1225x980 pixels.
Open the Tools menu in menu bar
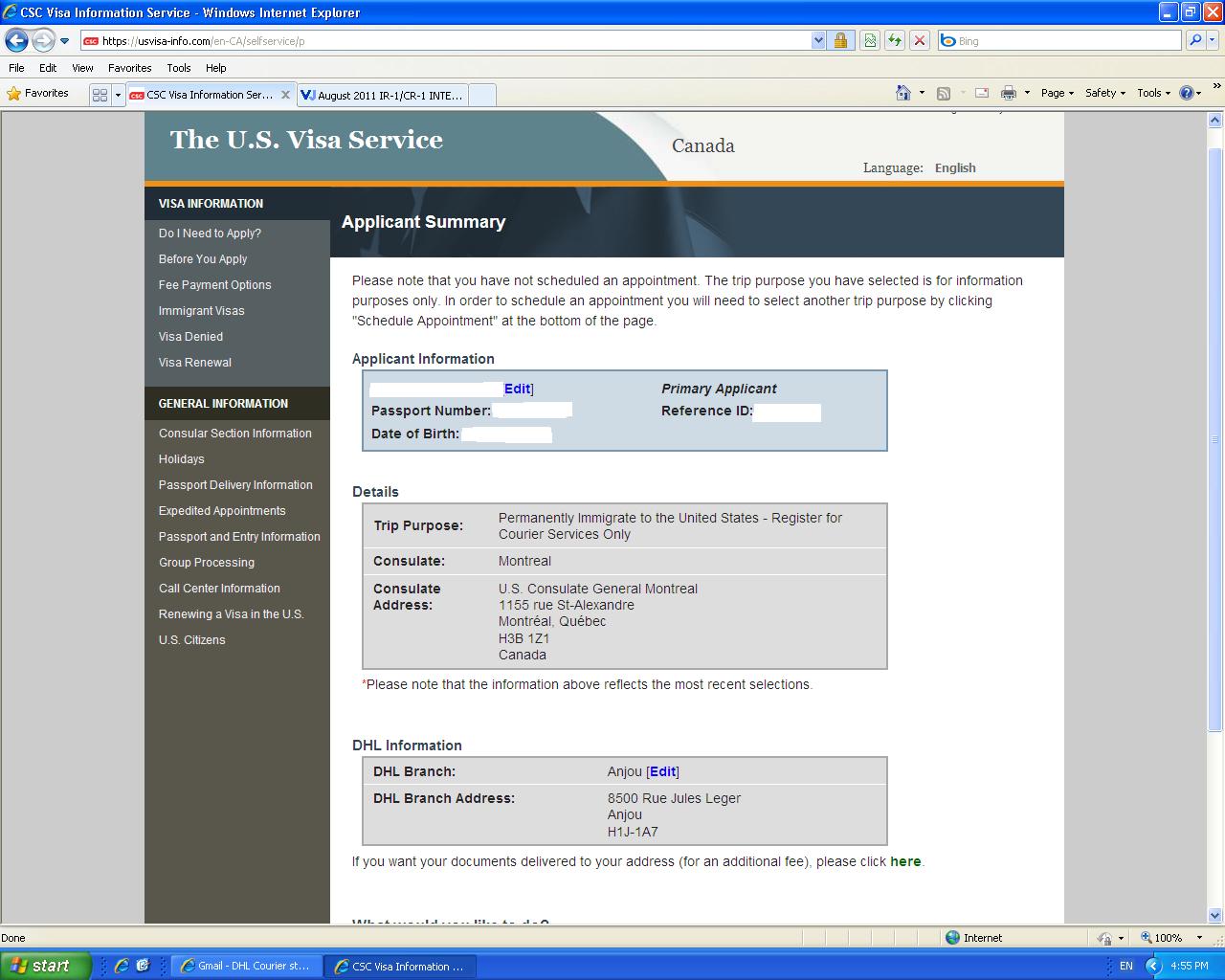pyautogui.click(x=179, y=68)
